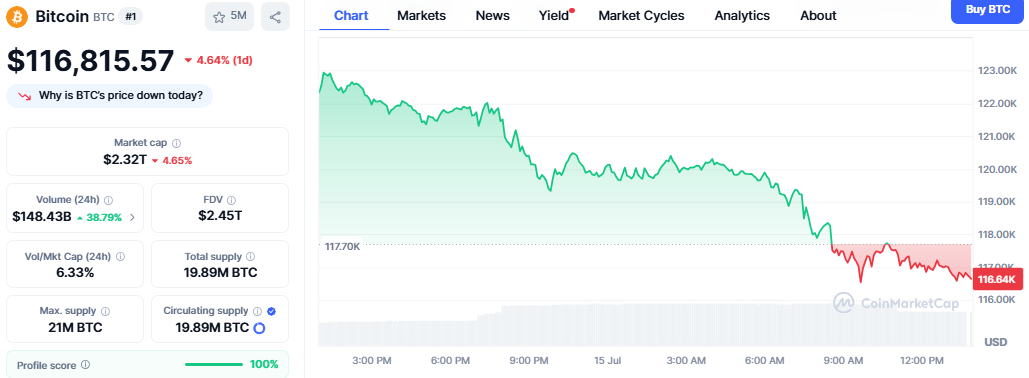The height and width of the screenshot is (378, 1029).
Task: Click verified badge beside Circulating supply
Action: (x=272, y=311)
